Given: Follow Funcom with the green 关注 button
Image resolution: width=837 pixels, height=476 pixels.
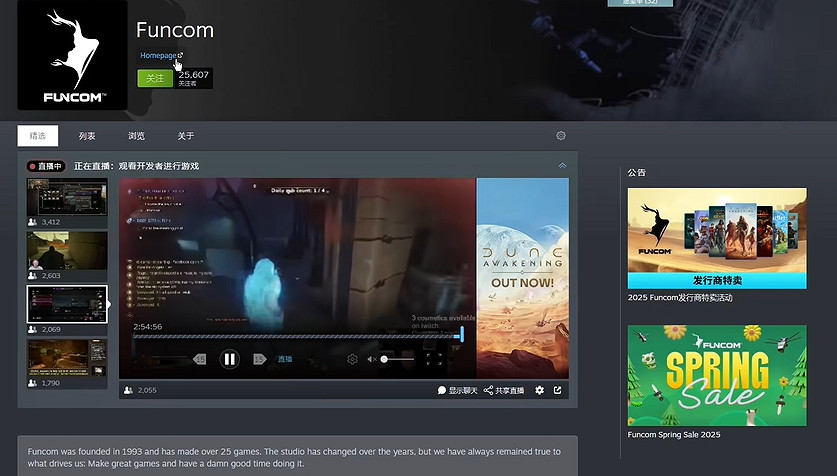Looking at the screenshot, I should pyautogui.click(x=155, y=78).
